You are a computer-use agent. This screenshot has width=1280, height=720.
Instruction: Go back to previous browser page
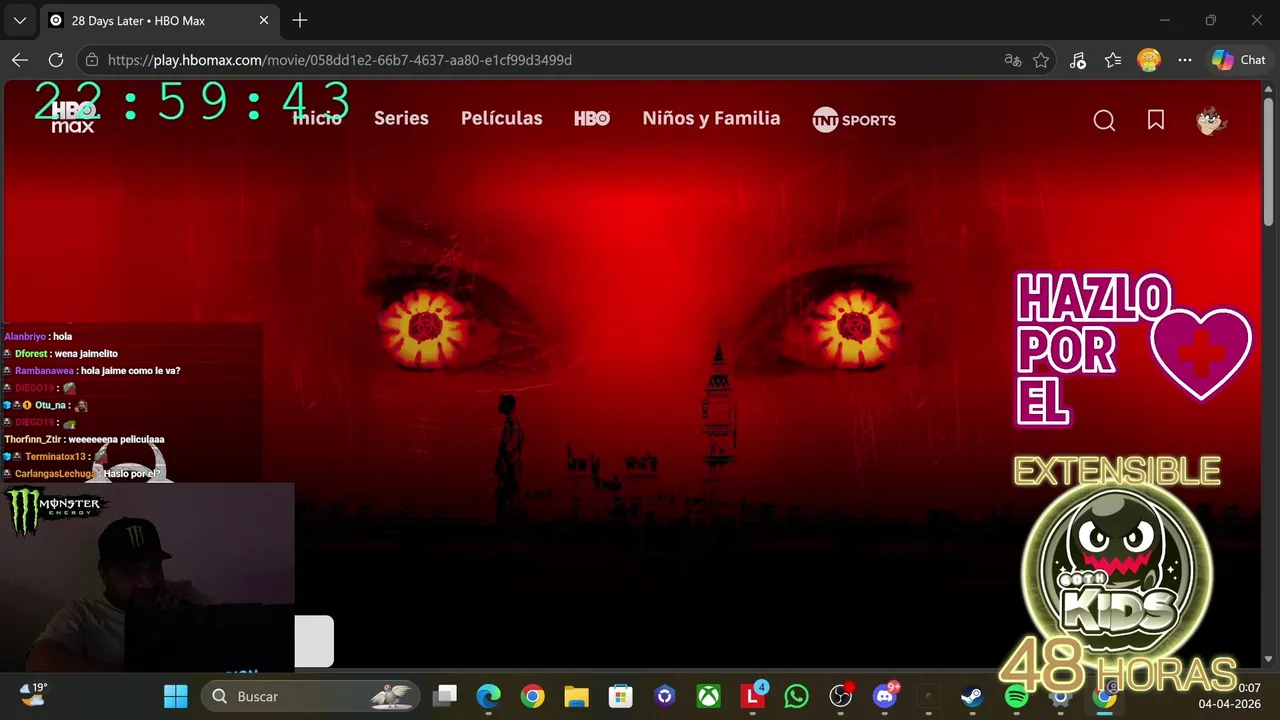tap(20, 60)
